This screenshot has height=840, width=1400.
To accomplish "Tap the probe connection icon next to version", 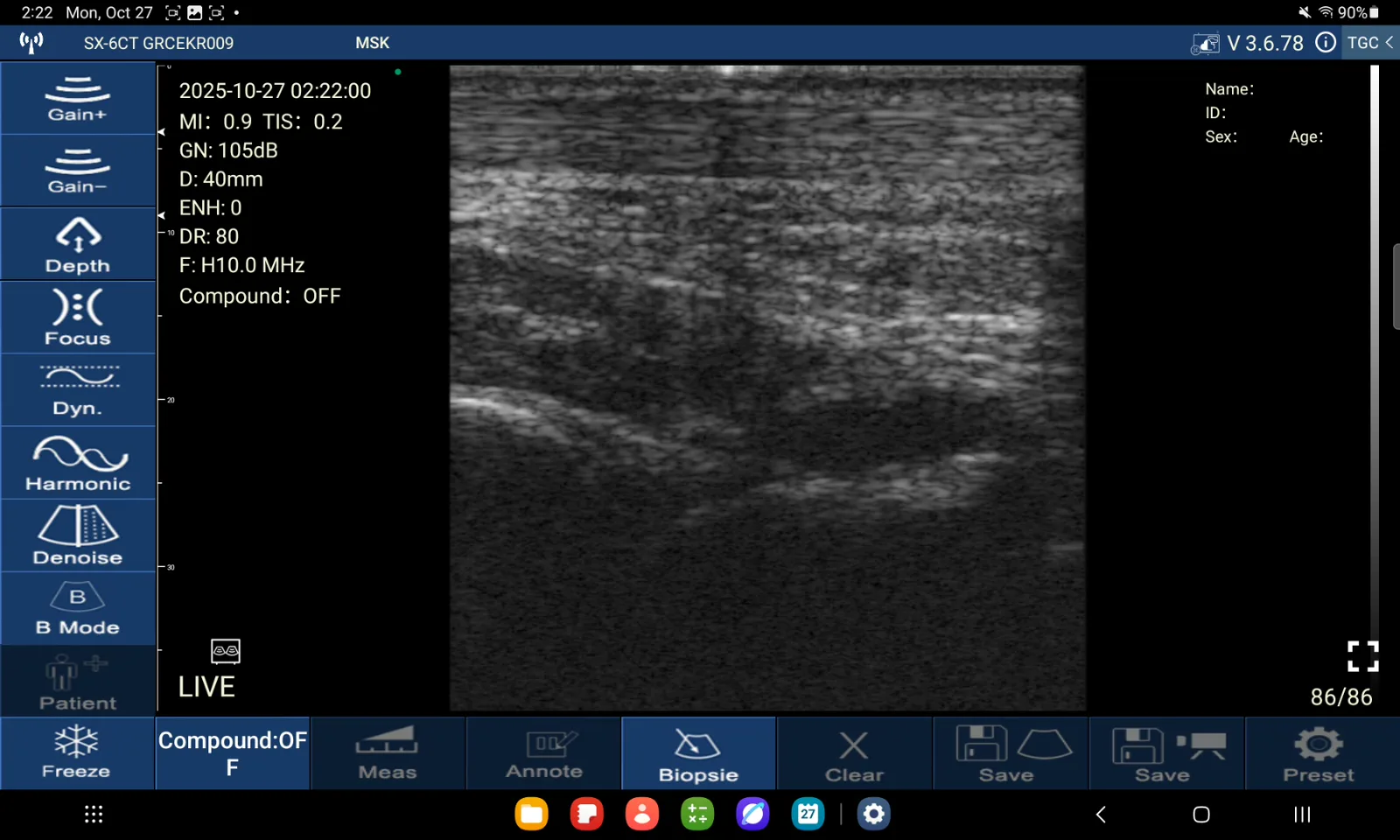I will point(1205,43).
